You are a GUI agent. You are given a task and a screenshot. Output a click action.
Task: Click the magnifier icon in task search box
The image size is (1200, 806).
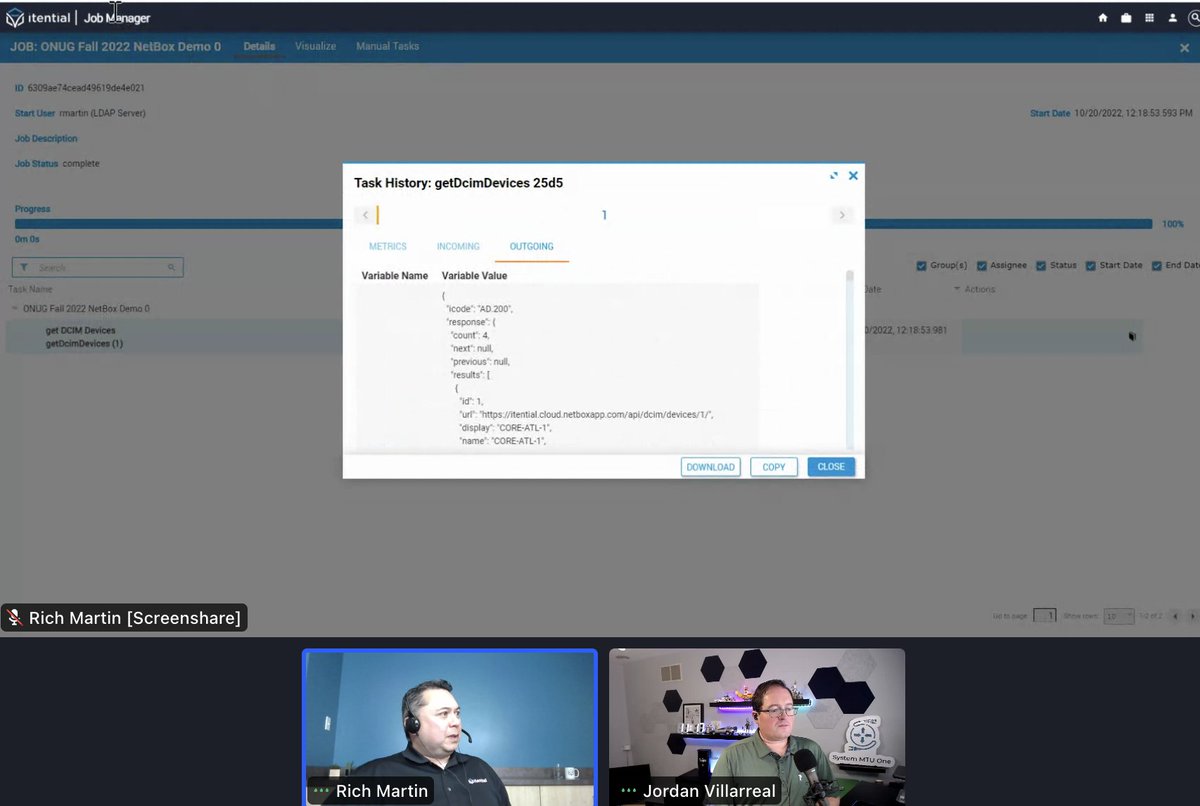pos(172,268)
